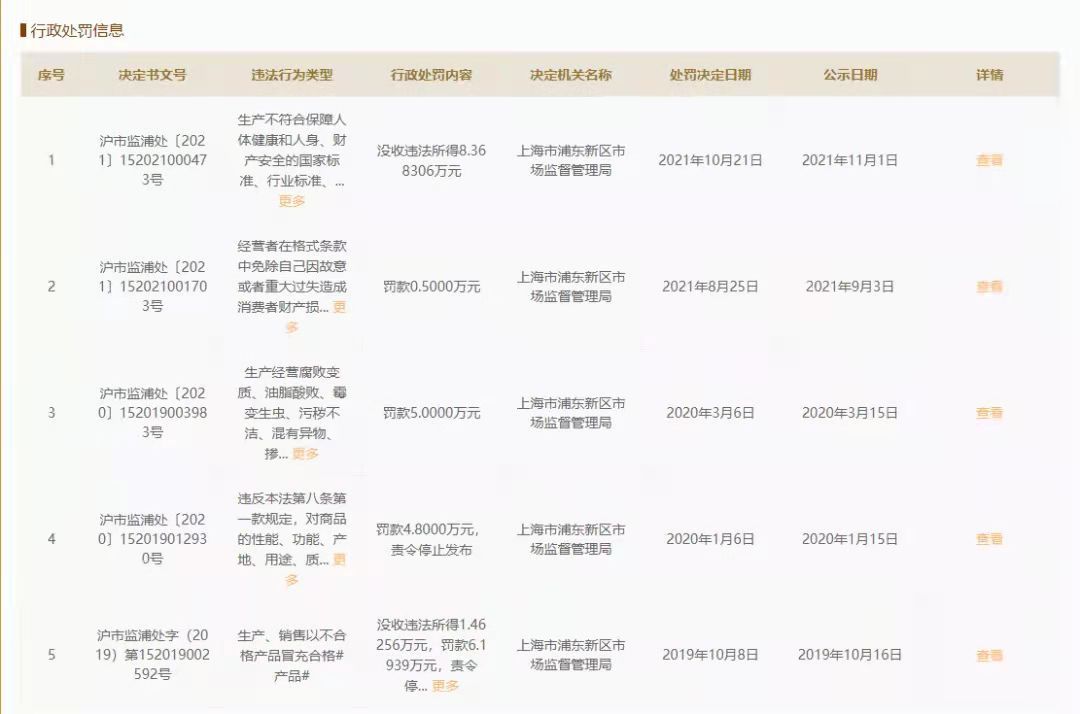Select the 行政处罚内容 column header
Screen dimensions: 1080x714
431,75
